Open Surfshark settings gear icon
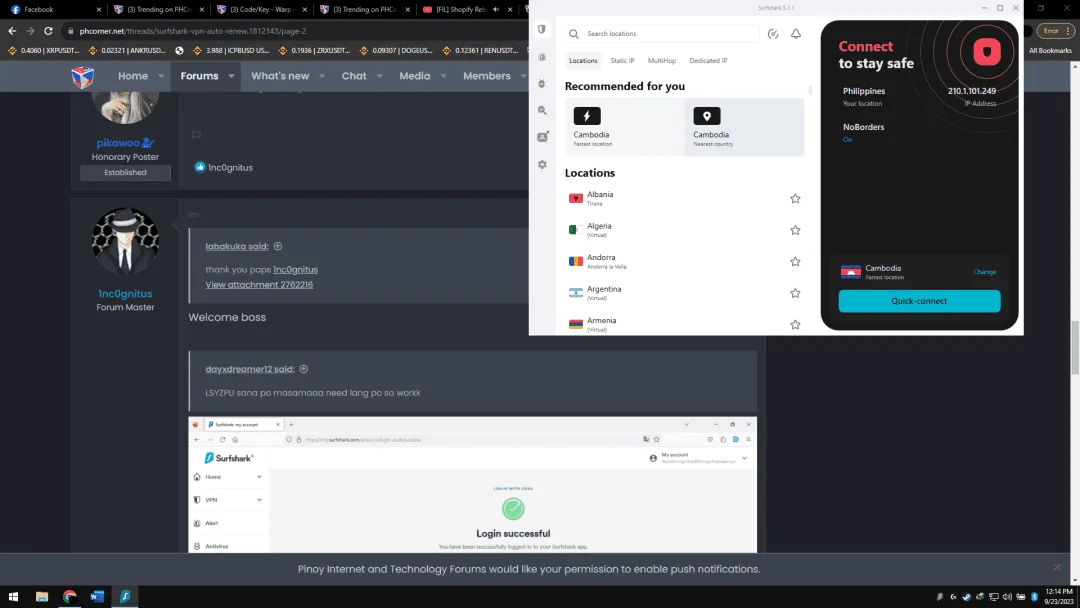Viewport: 1080px width, 608px height. [x=542, y=165]
